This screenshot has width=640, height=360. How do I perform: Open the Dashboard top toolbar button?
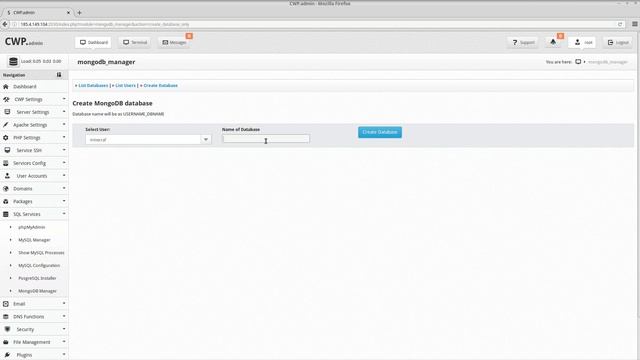click(93, 42)
